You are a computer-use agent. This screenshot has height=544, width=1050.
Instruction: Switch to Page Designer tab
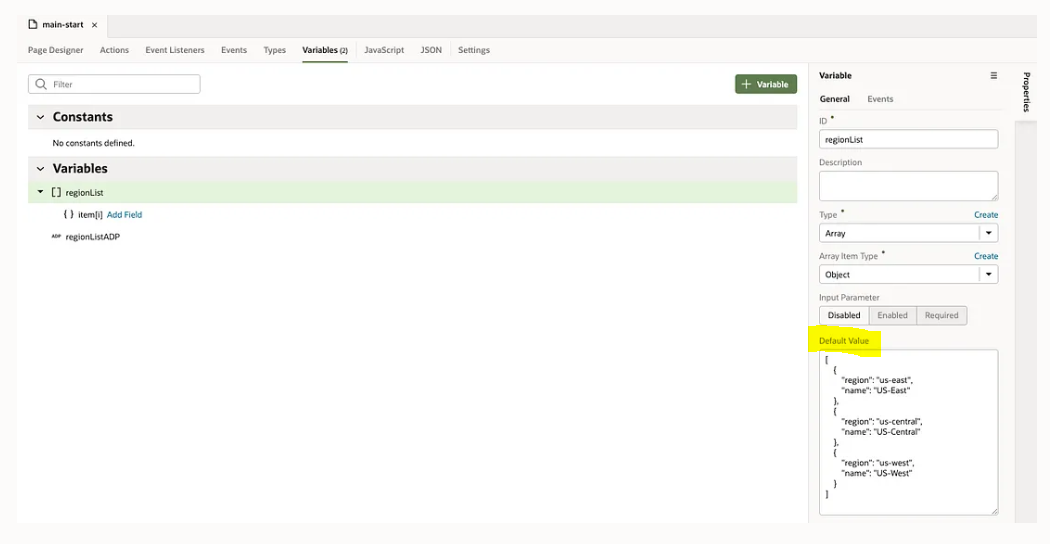(56, 50)
